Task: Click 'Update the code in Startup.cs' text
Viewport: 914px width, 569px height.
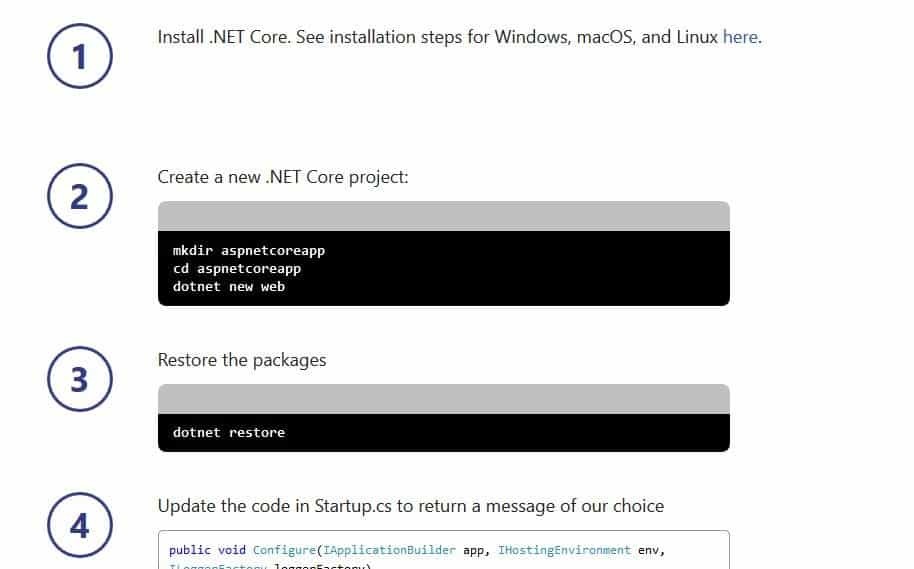Action: coord(410,506)
